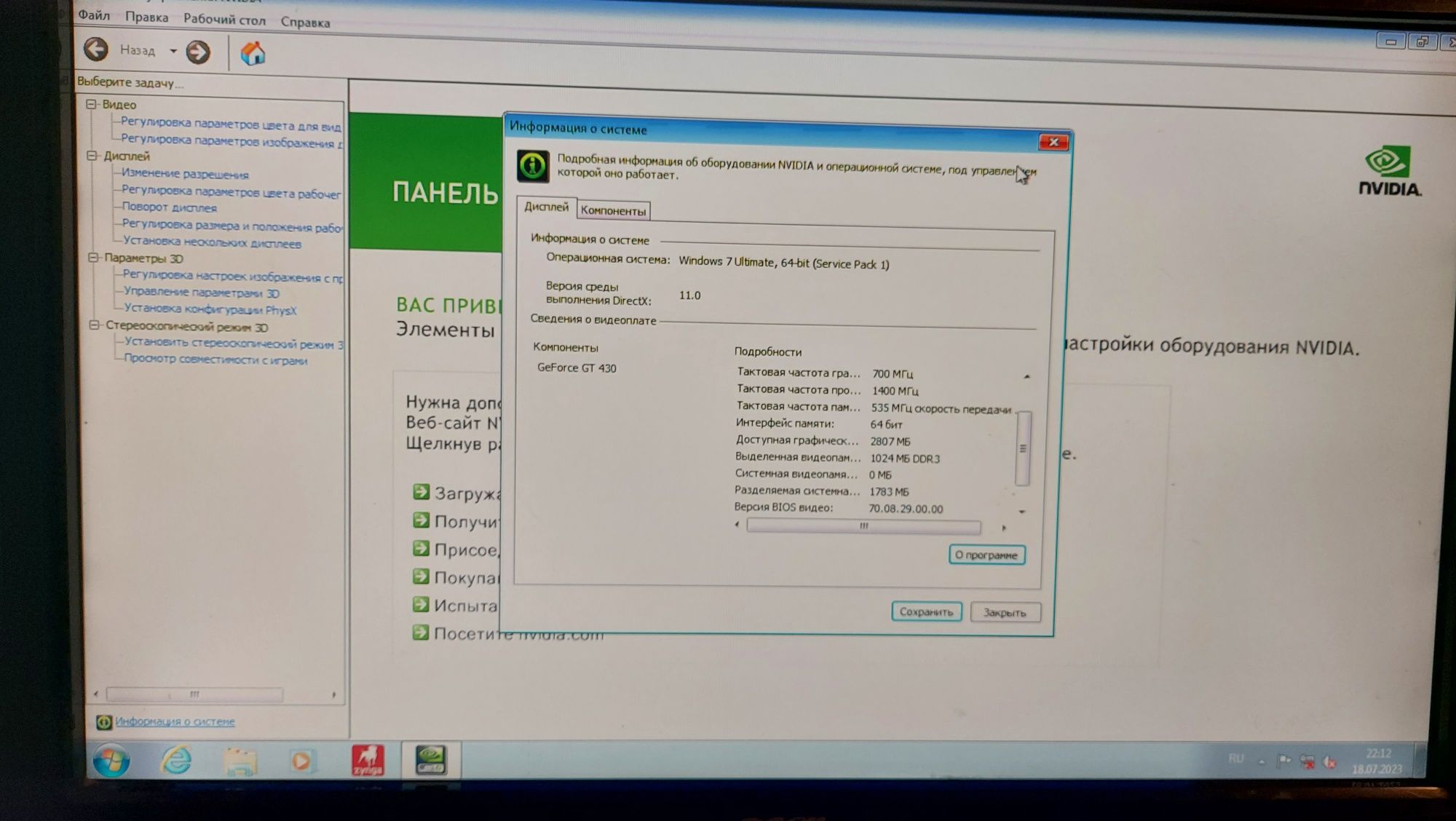Click the green arrow beside Загружа...

point(421,491)
